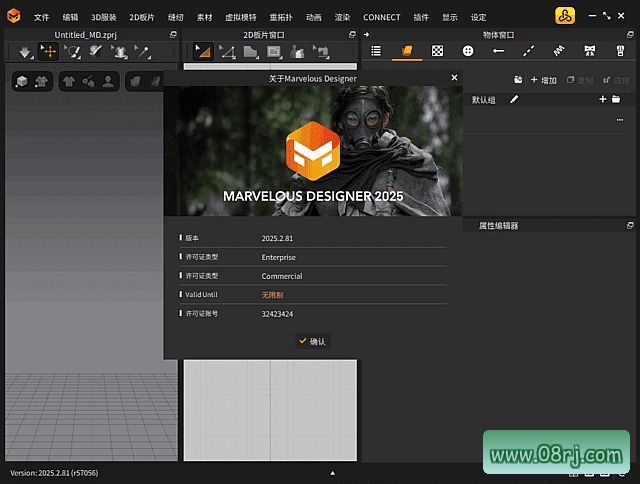Select the garment arrangement tool in 3D toolbar
This screenshot has height=484, width=640.
119,52
